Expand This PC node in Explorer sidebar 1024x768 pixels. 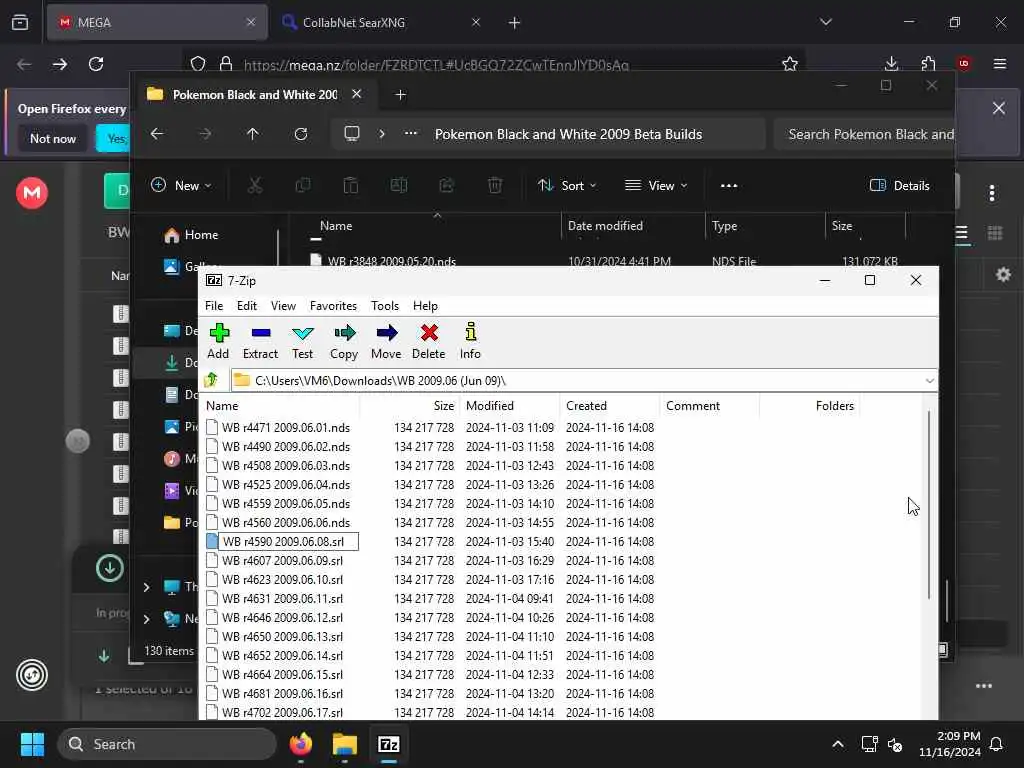click(146, 587)
